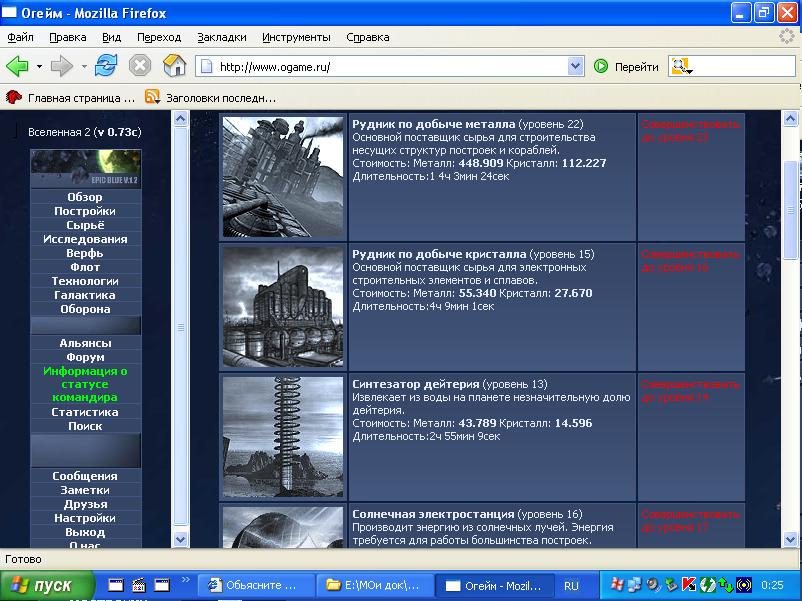Open Заметки in the game menu

85,490
